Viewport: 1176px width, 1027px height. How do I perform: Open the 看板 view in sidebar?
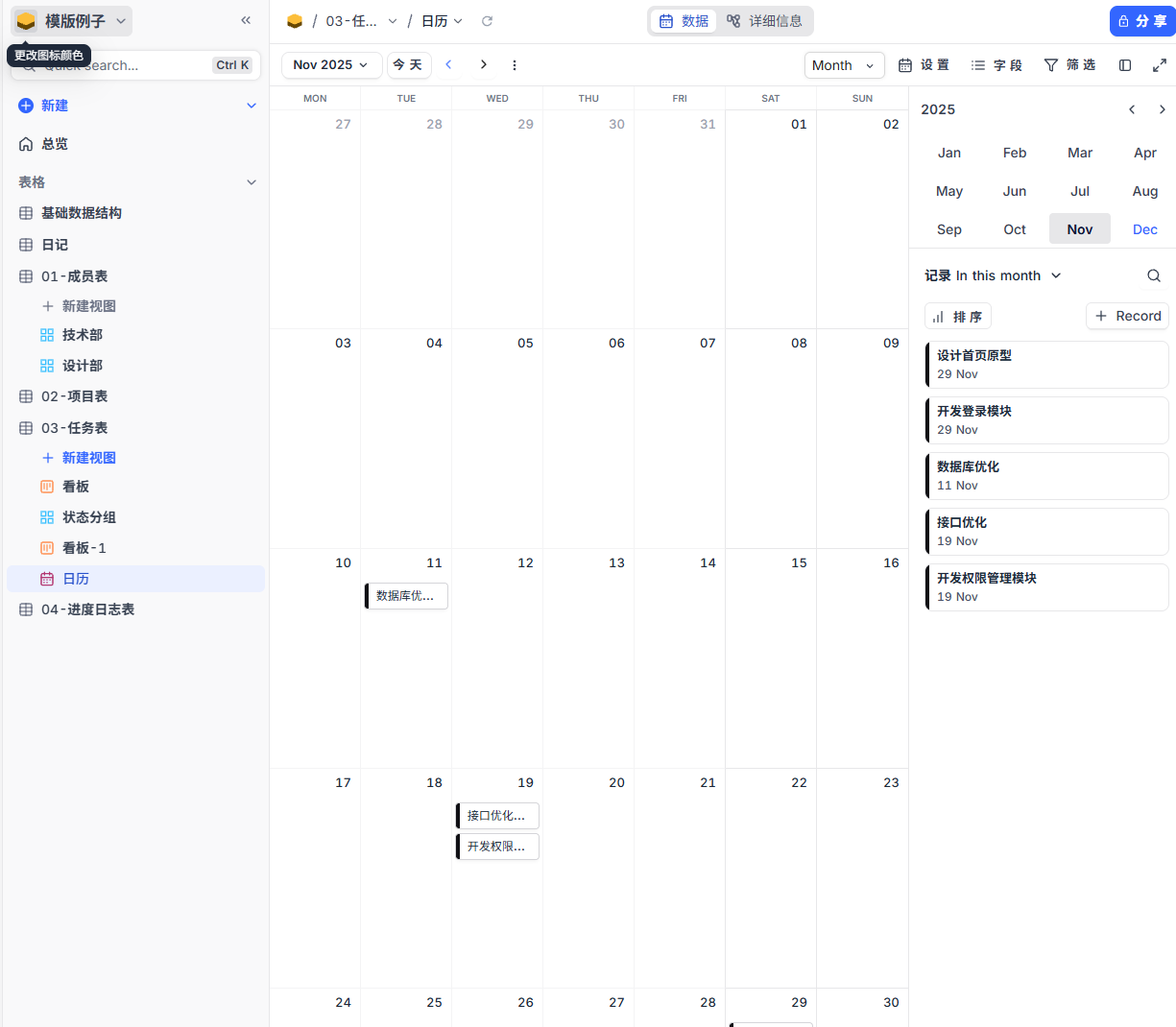point(76,487)
